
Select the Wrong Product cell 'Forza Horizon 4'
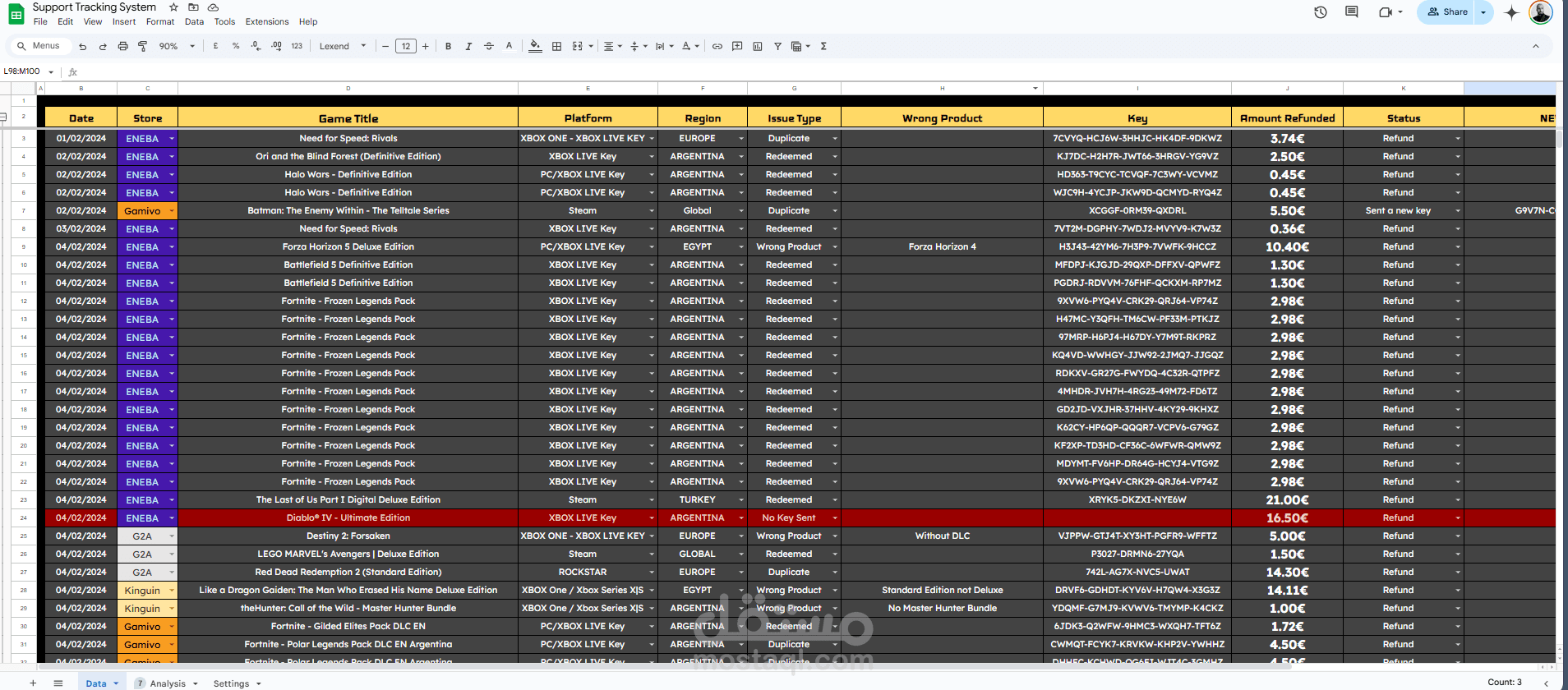(x=943, y=247)
